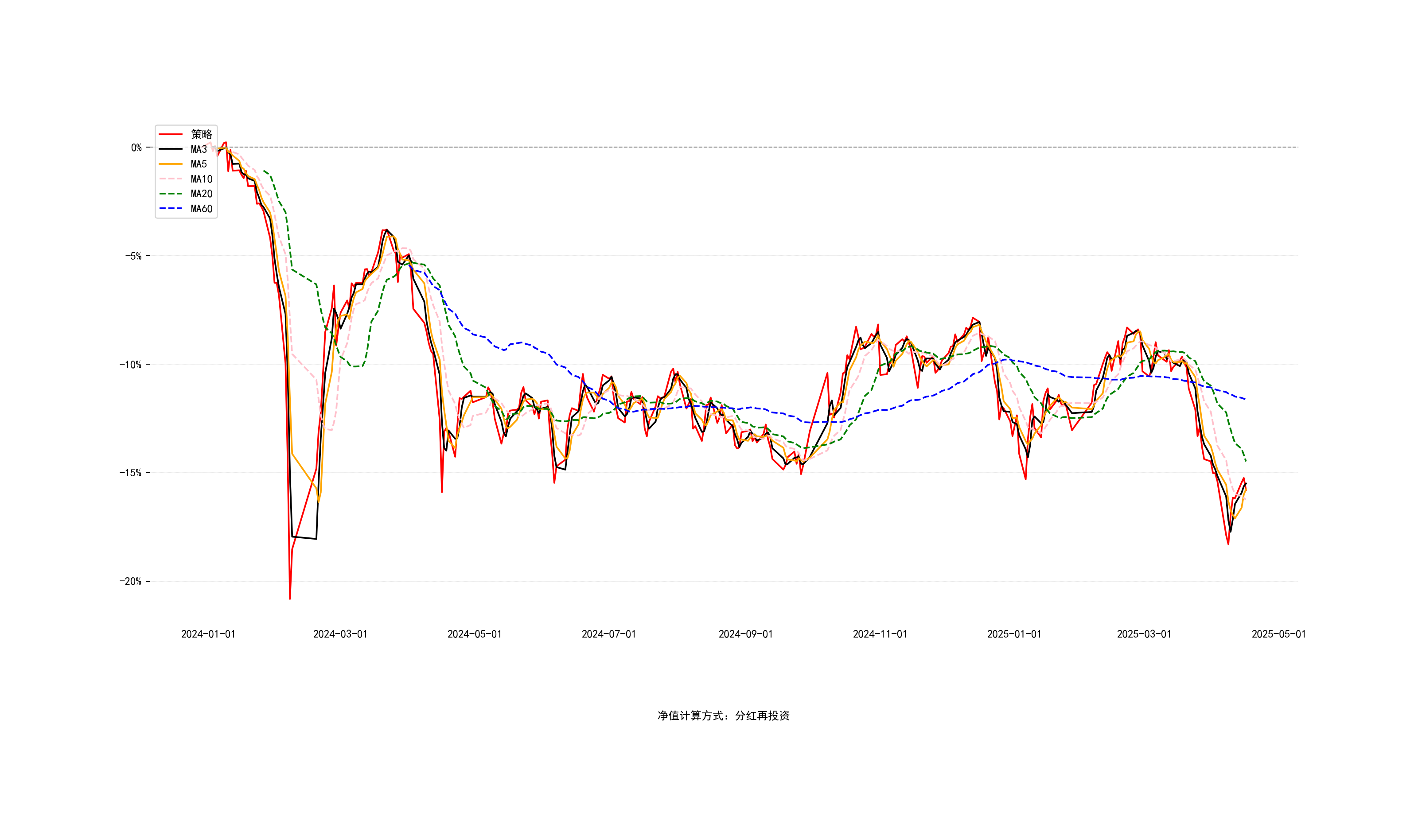
Task: Click the MA3 legend label
Action: [199, 149]
